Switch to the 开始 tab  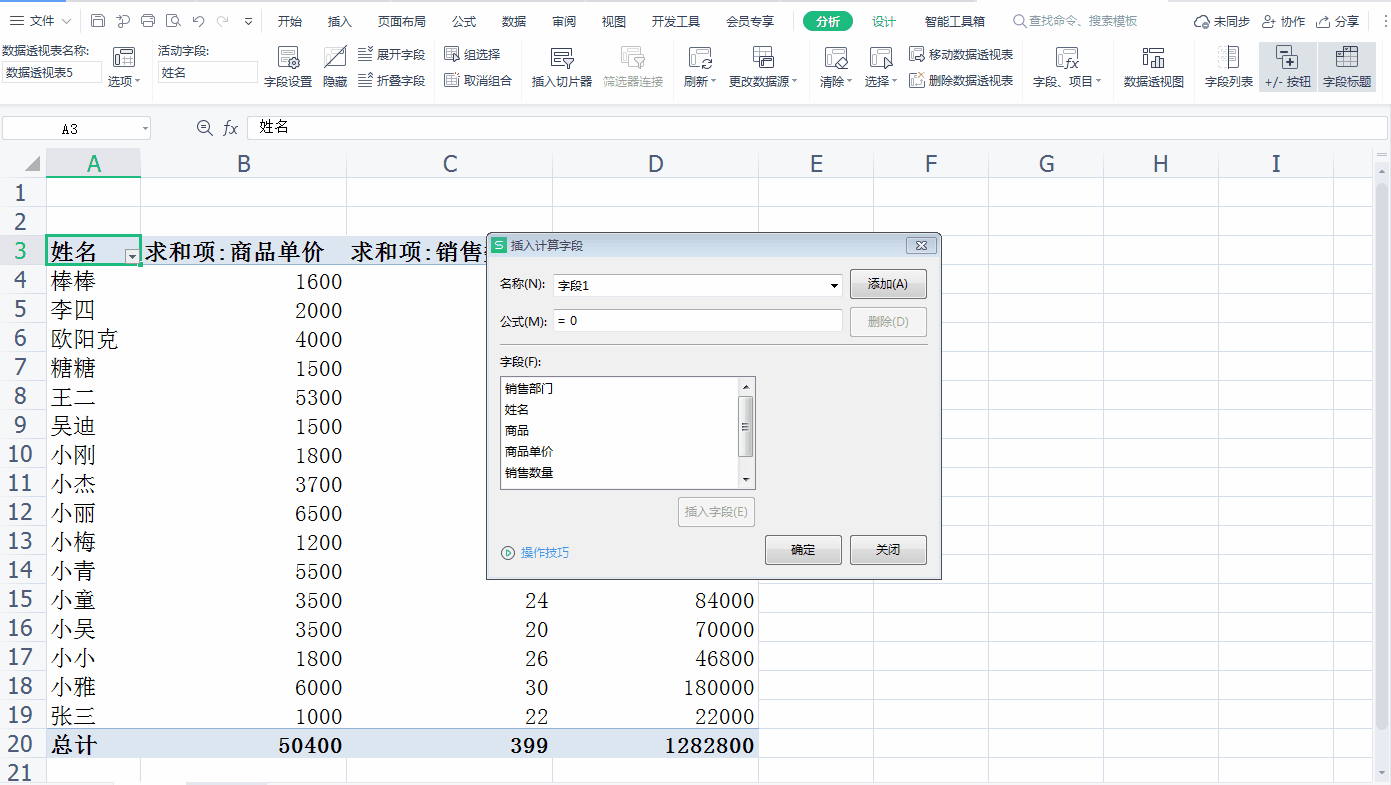click(290, 21)
